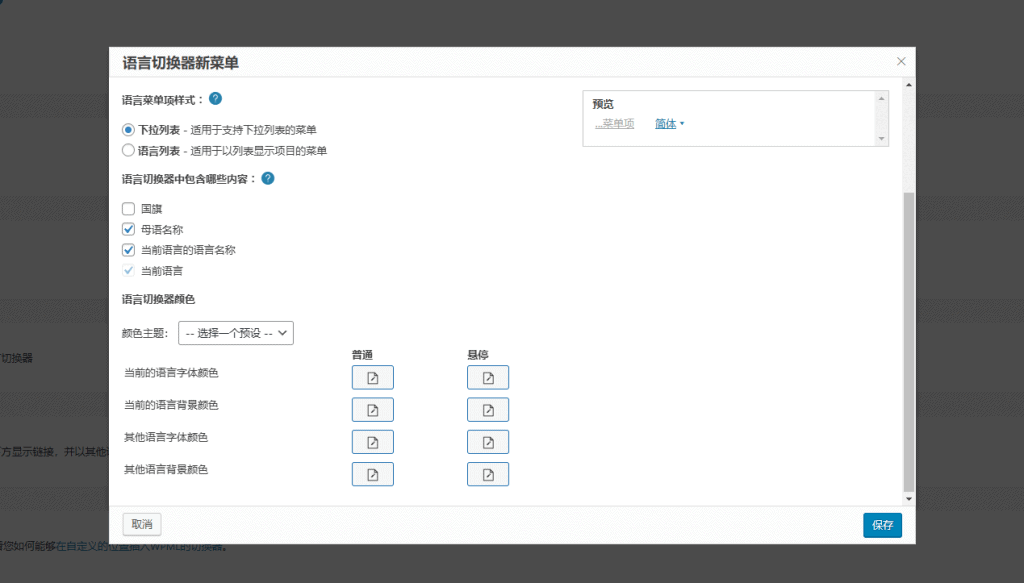Click the preview box scroll down arrow
The image size is (1024, 583).
881,138
